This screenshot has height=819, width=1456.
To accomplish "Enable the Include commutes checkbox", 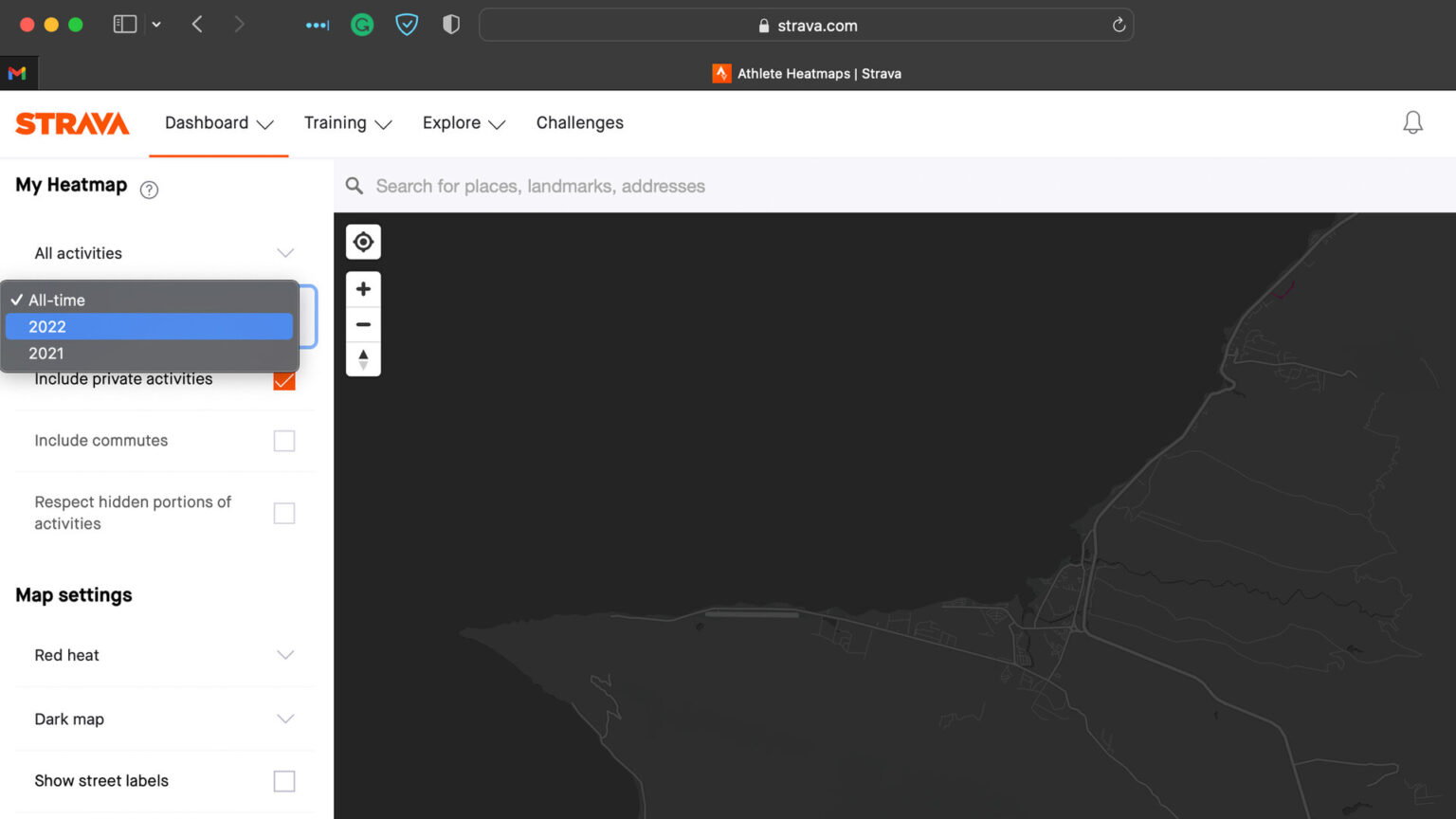I will 283,440.
